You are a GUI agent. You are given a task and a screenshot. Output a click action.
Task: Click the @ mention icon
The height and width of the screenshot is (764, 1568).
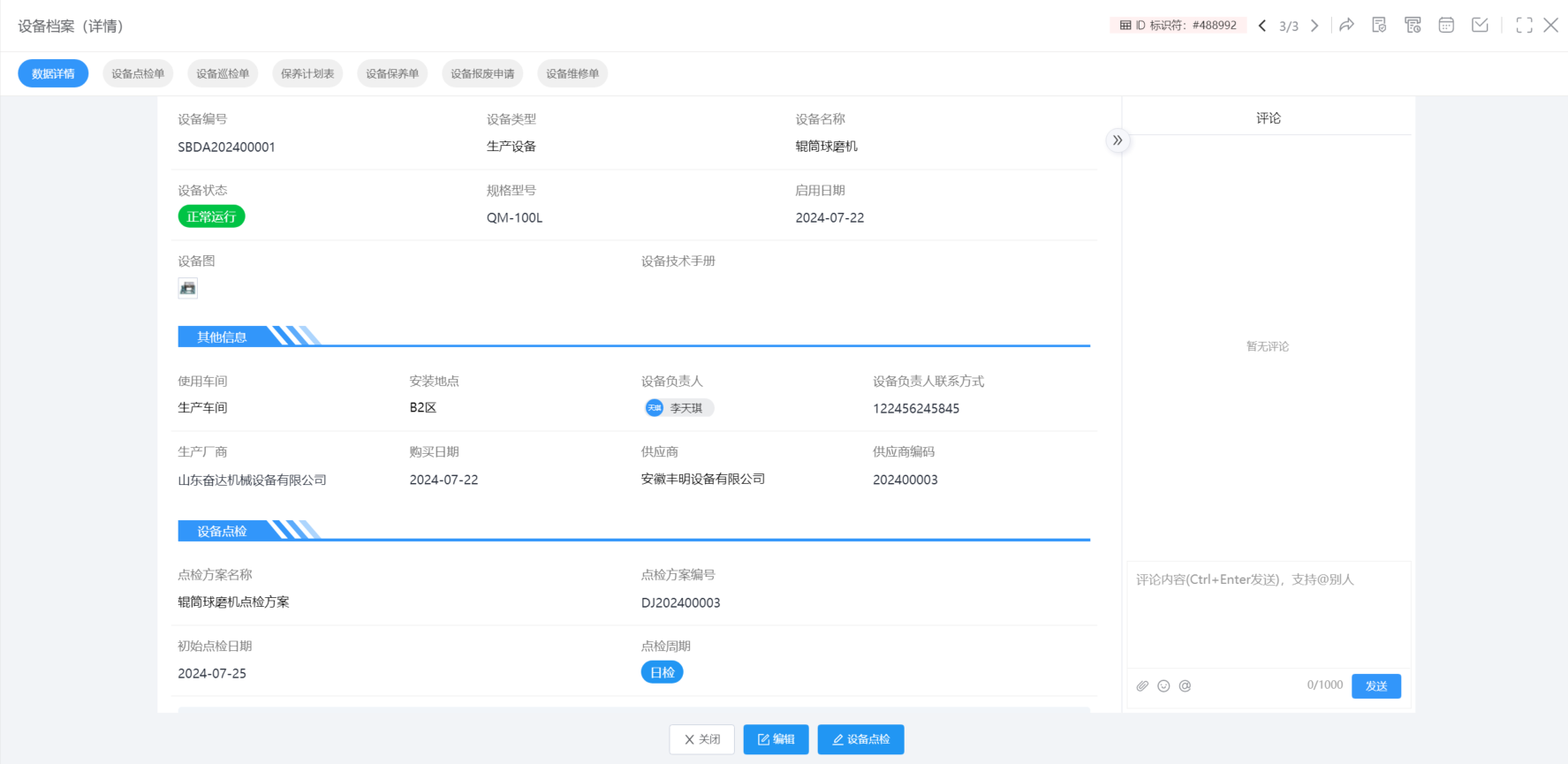pos(1185,686)
